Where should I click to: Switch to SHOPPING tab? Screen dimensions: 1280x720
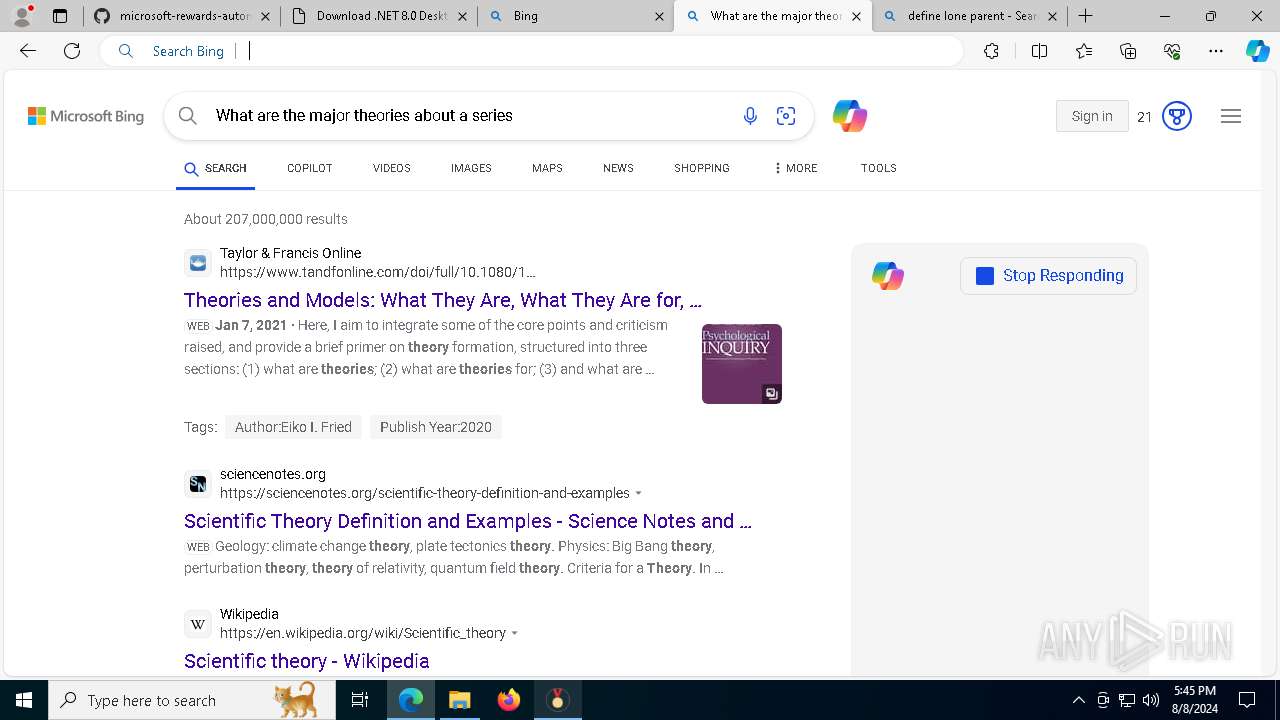[702, 168]
